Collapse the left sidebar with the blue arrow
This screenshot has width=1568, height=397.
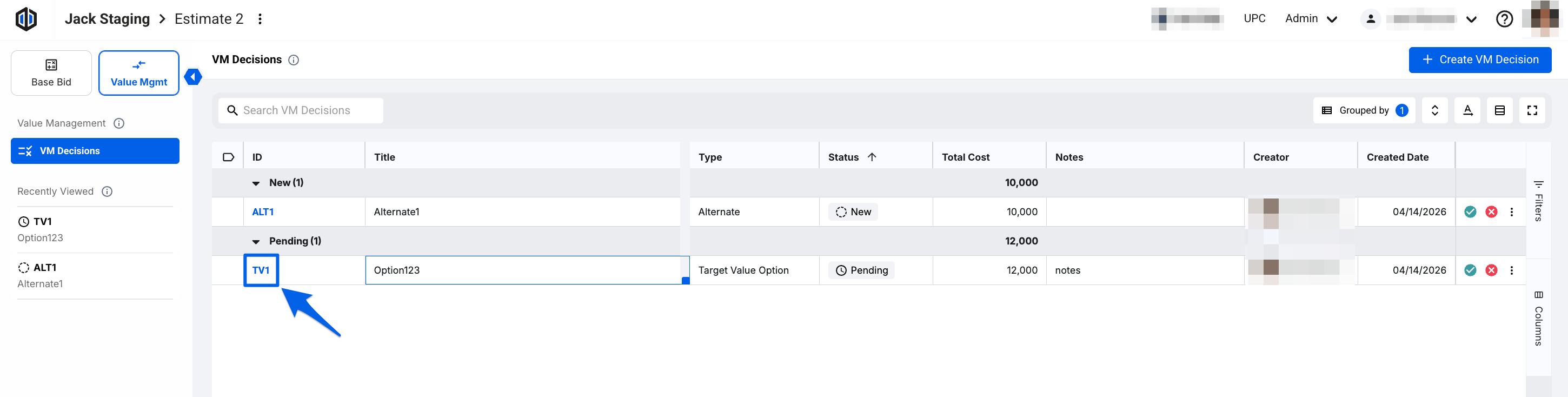point(193,77)
